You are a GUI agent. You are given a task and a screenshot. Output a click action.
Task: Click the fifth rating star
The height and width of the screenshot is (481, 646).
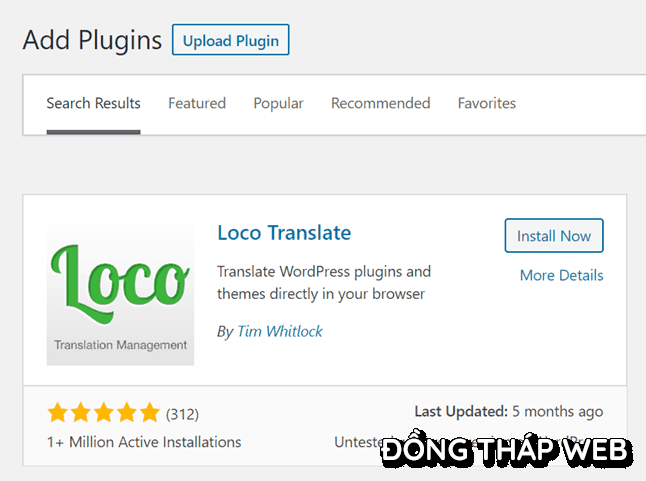(149, 412)
